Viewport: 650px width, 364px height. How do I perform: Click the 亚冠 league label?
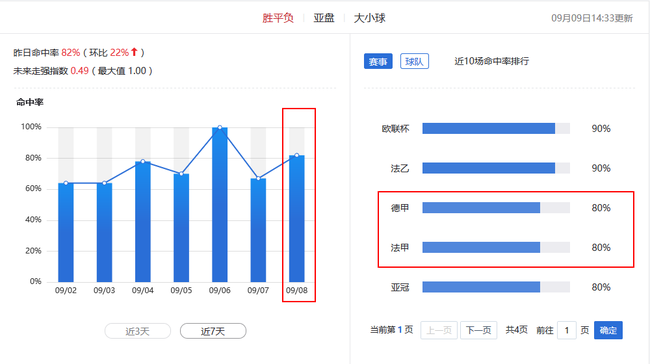(x=400, y=287)
